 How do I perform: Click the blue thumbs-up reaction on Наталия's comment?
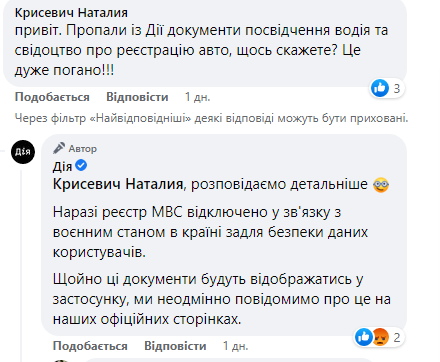coord(380,88)
